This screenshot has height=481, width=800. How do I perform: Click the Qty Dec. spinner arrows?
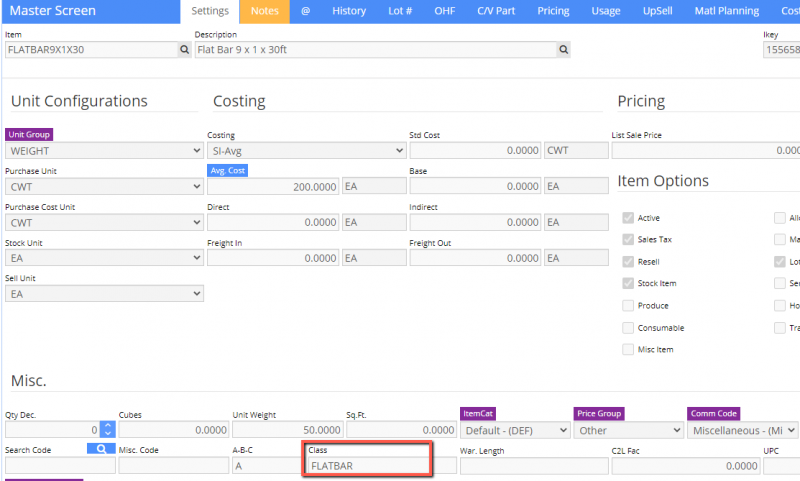click(107, 430)
